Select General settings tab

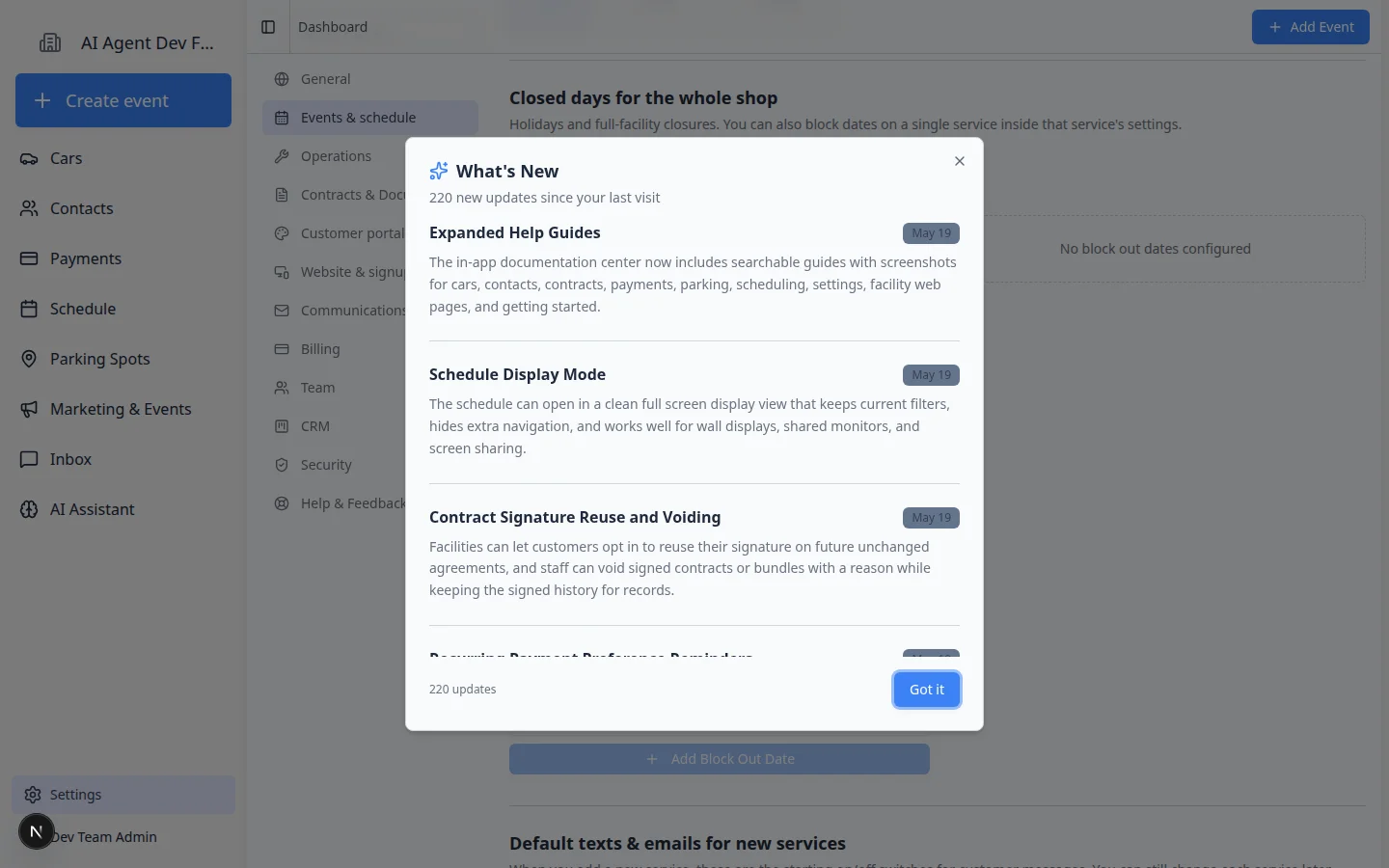click(370, 79)
